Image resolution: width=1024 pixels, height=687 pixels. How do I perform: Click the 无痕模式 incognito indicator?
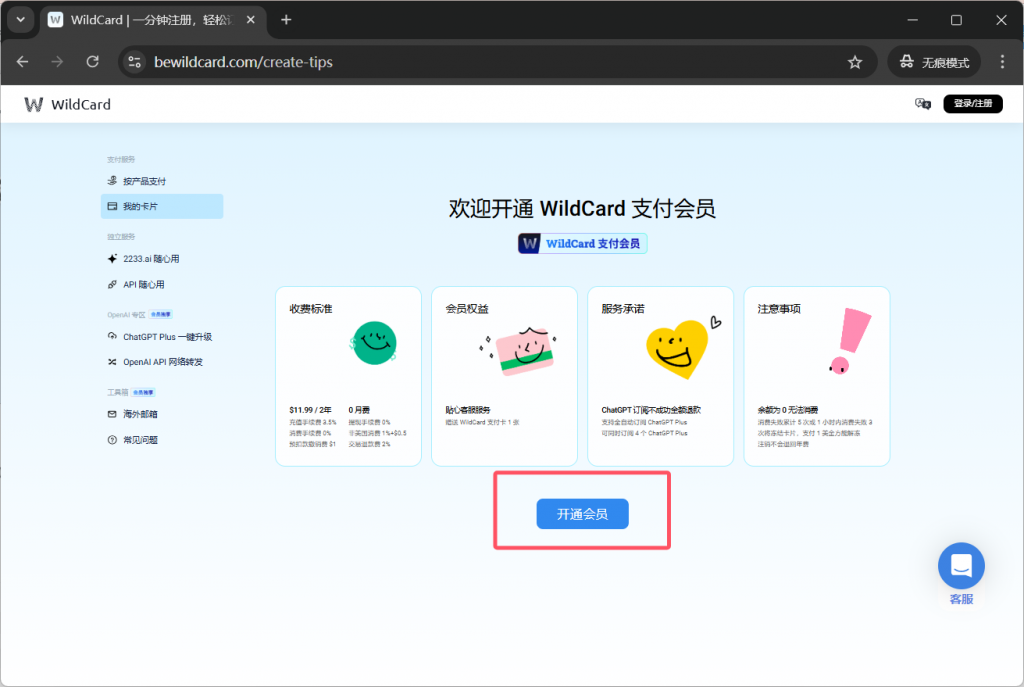[x=934, y=62]
